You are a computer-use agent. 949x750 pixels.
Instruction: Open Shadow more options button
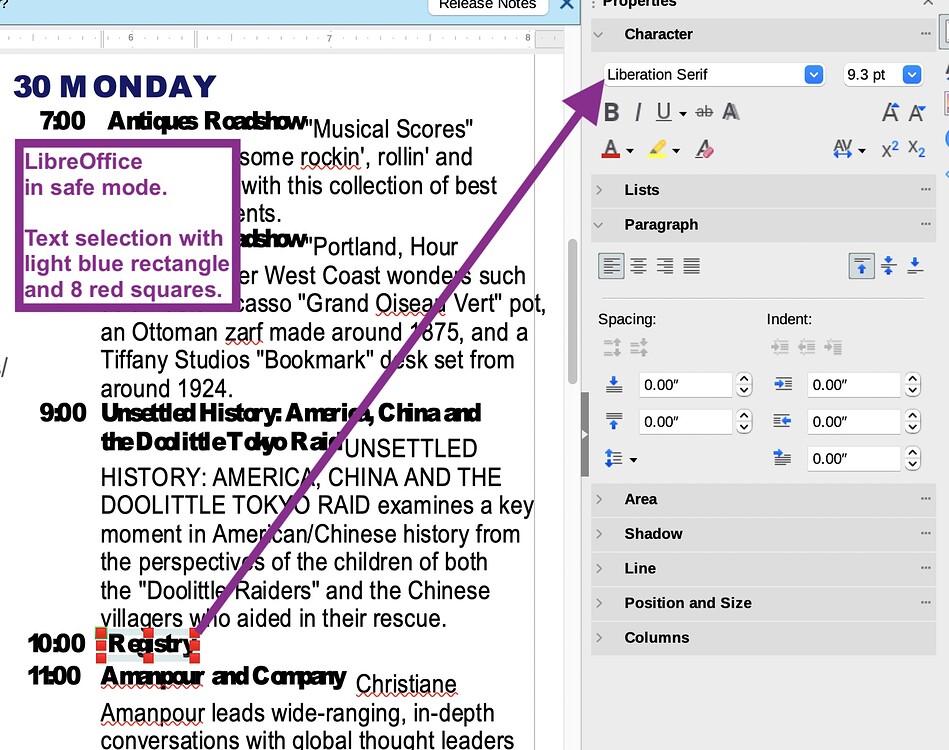click(925, 533)
